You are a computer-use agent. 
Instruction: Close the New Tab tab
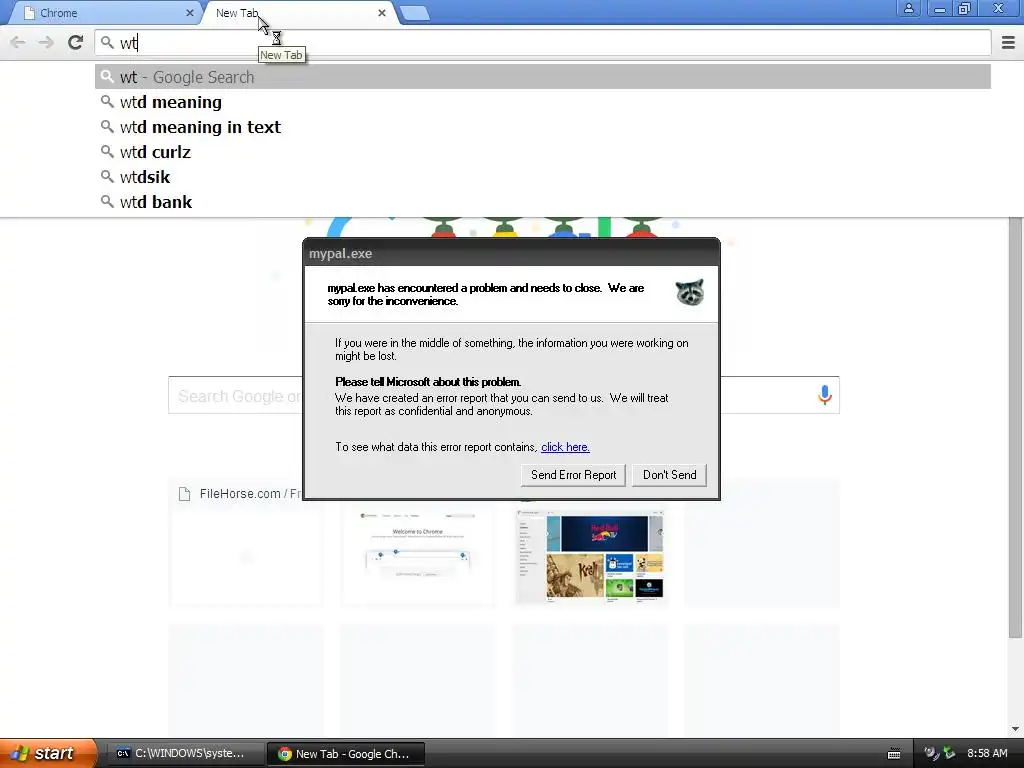(x=381, y=12)
